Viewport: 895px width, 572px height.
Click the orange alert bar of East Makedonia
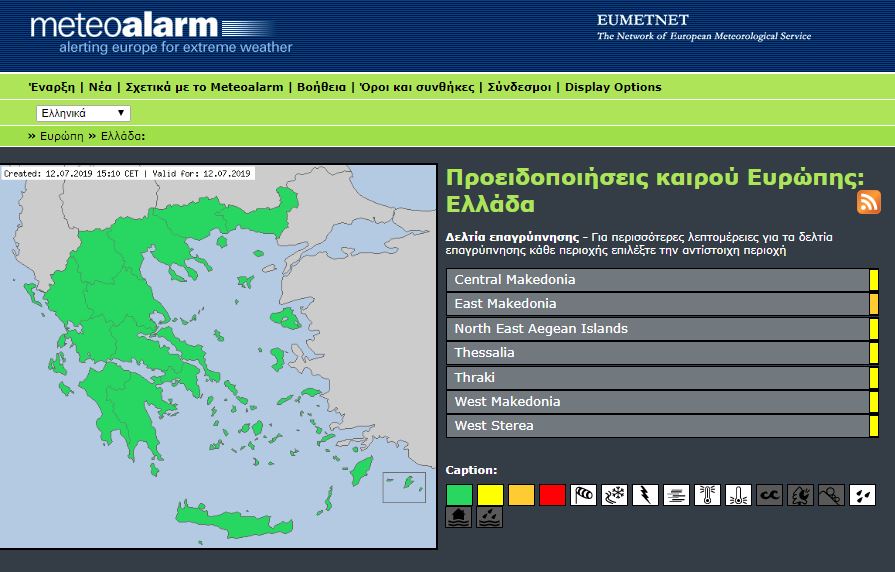874,304
